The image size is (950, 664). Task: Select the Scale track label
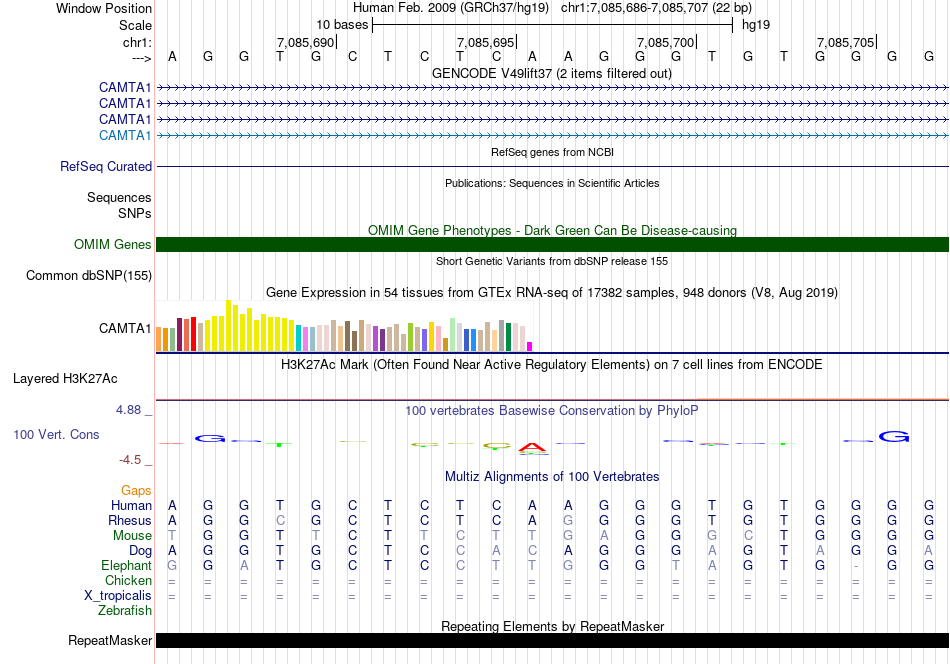135,25
